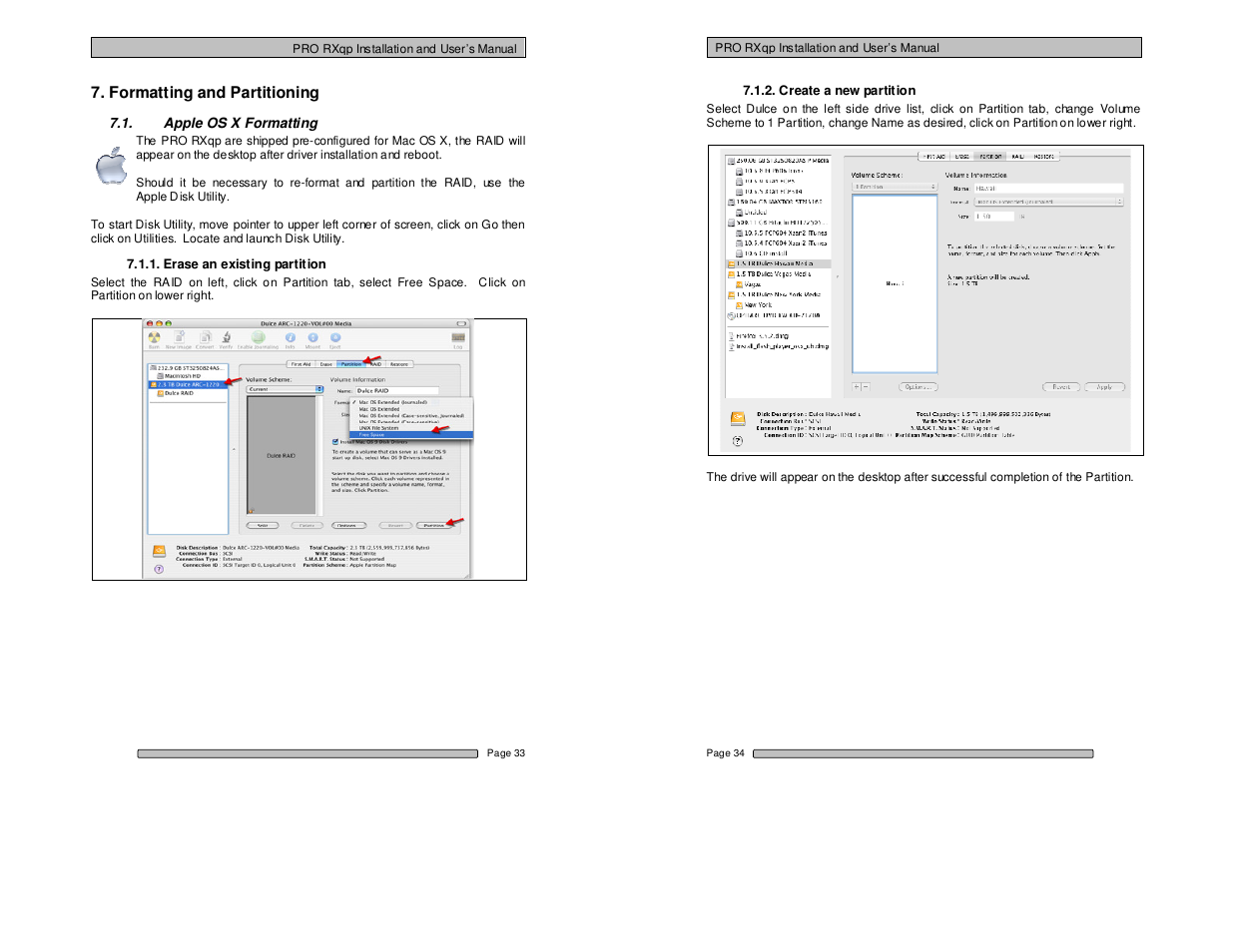
Task: Switch to Restore tab in Hawaii window
Action: click(x=1043, y=157)
